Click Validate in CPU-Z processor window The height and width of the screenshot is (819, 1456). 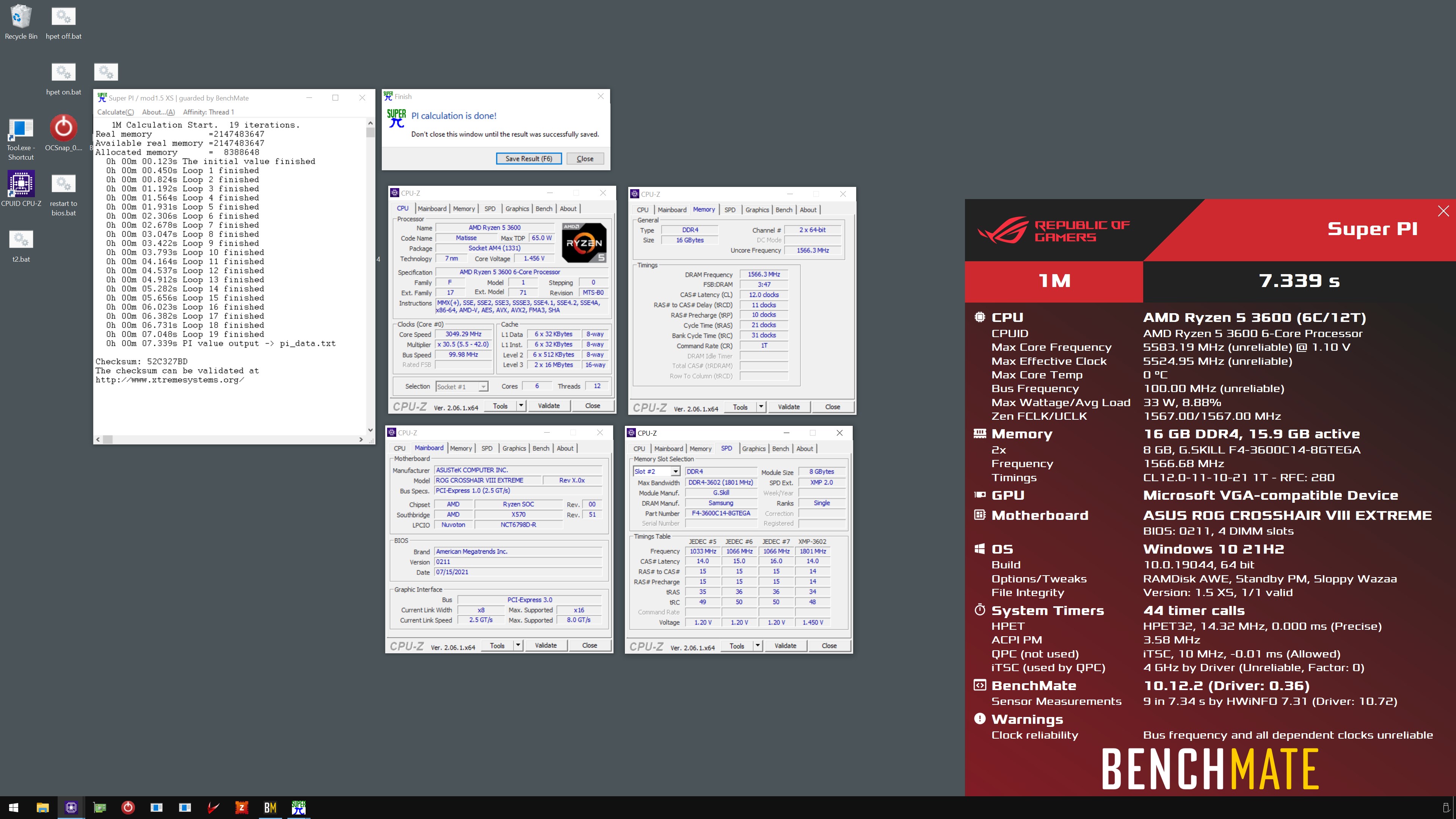pyautogui.click(x=549, y=406)
